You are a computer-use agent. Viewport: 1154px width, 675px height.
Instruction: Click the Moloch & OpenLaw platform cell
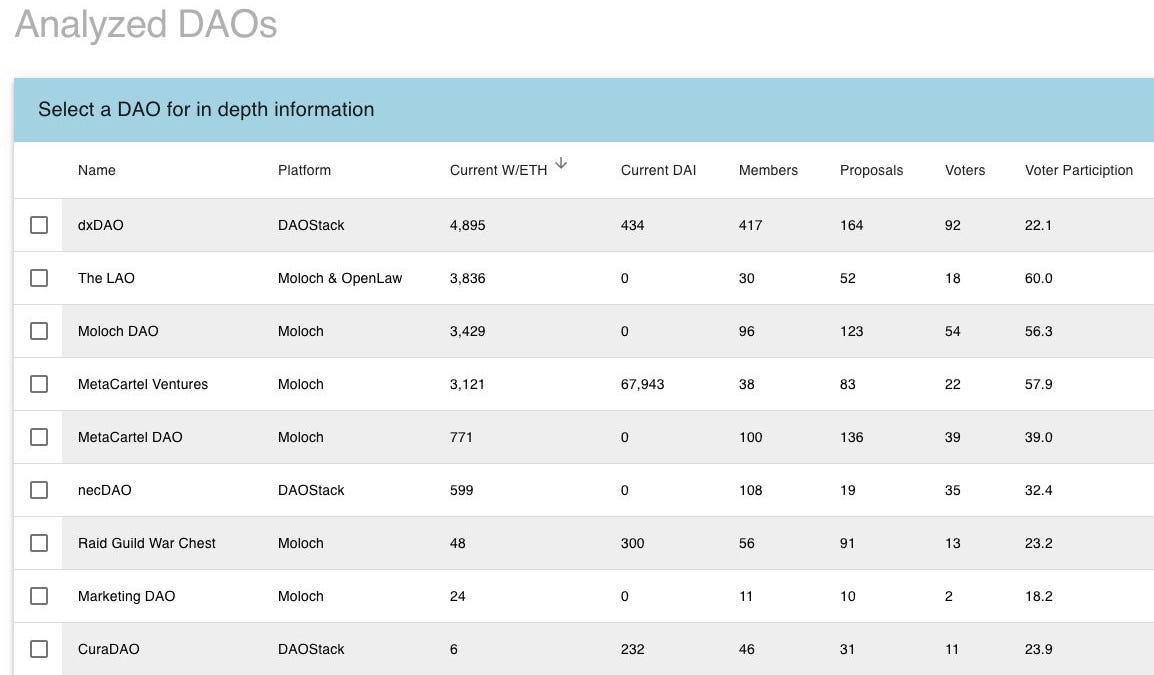[339, 278]
